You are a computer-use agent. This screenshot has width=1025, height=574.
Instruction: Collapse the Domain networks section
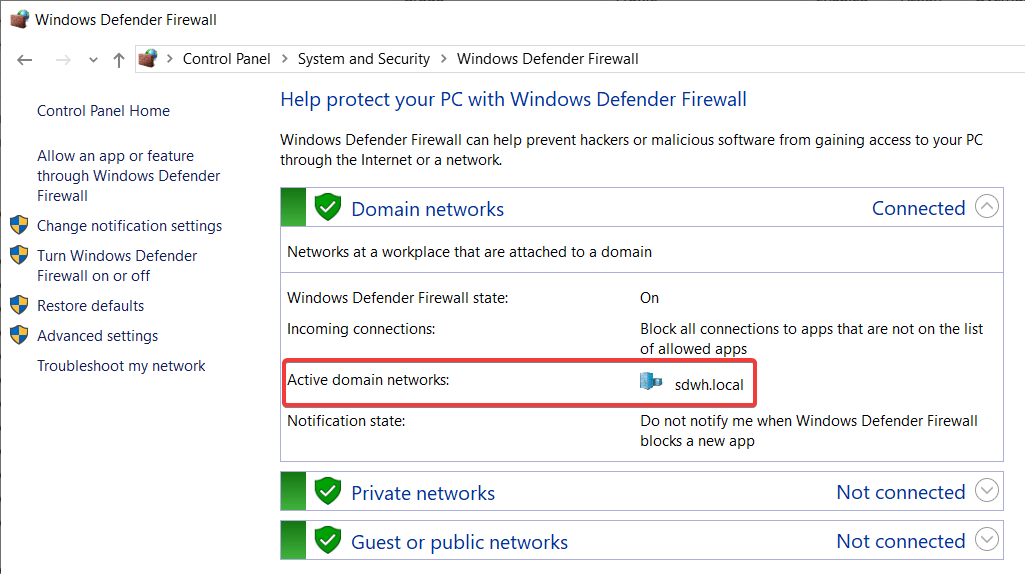tap(986, 208)
